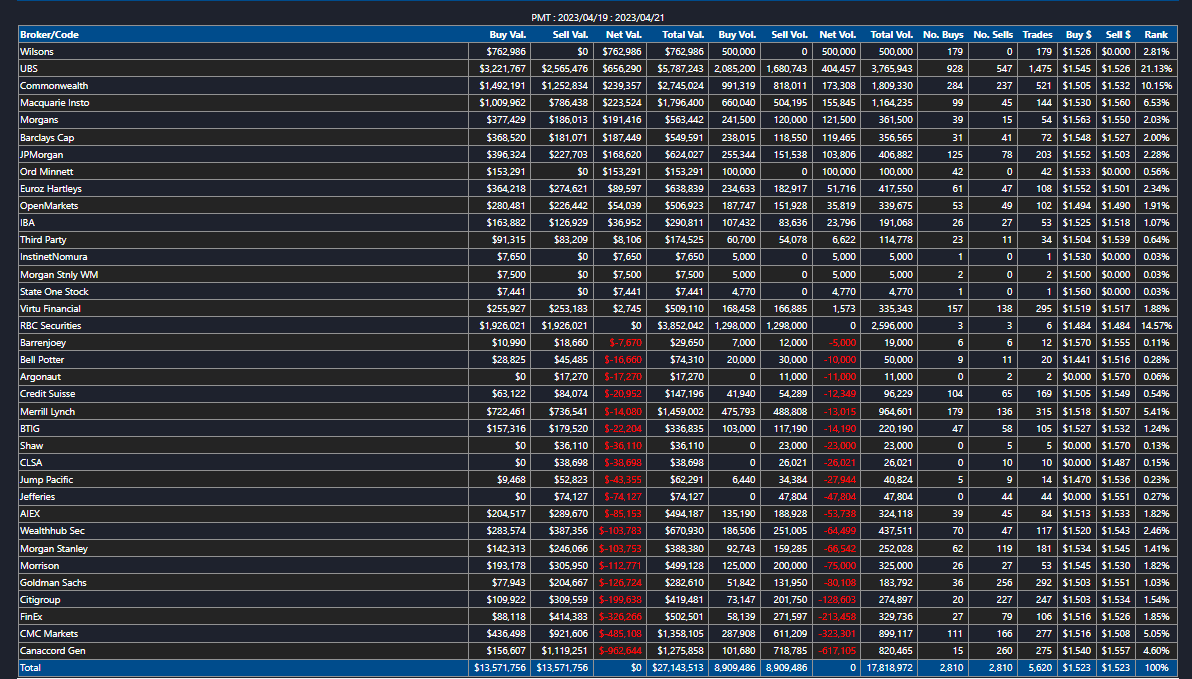Click the Sell Vol. column header
Screen dimensions: 1192x679
click(789, 35)
